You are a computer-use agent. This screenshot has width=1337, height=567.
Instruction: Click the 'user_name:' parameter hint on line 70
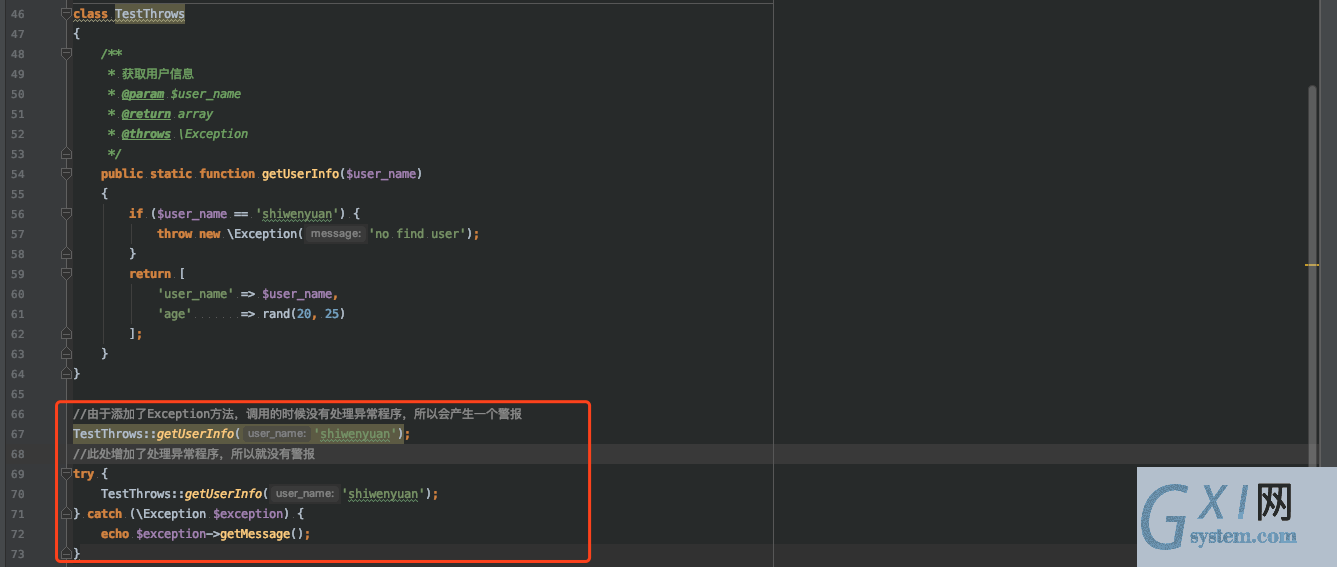tap(304, 494)
